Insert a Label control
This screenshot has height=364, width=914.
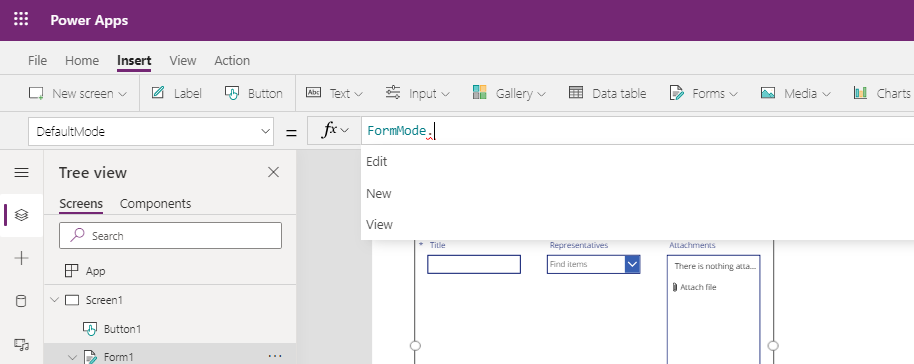(x=176, y=93)
